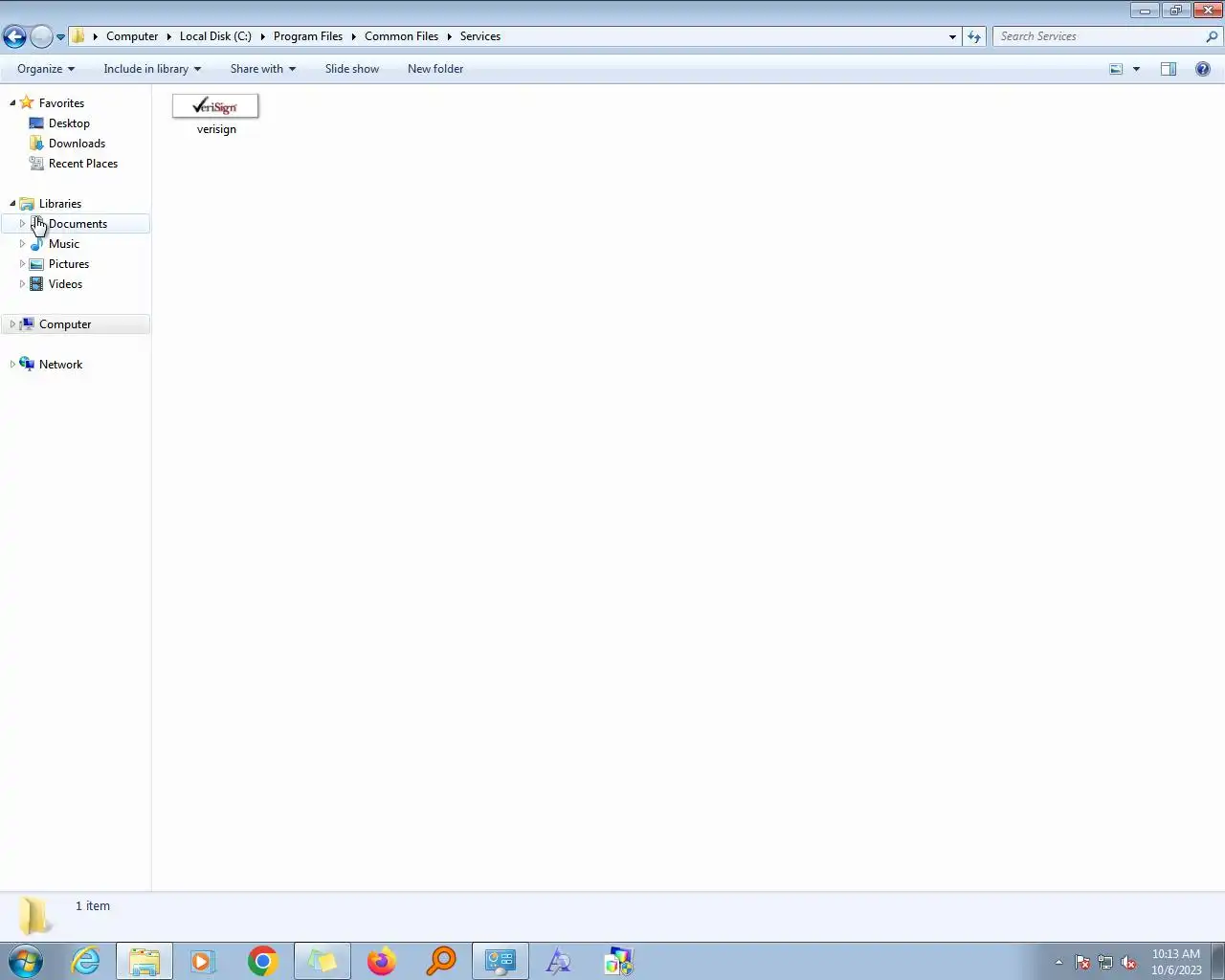Launch Internet Explorer from taskbar
The width and height of the screenshot is (1225, 980).
[85, 961]
